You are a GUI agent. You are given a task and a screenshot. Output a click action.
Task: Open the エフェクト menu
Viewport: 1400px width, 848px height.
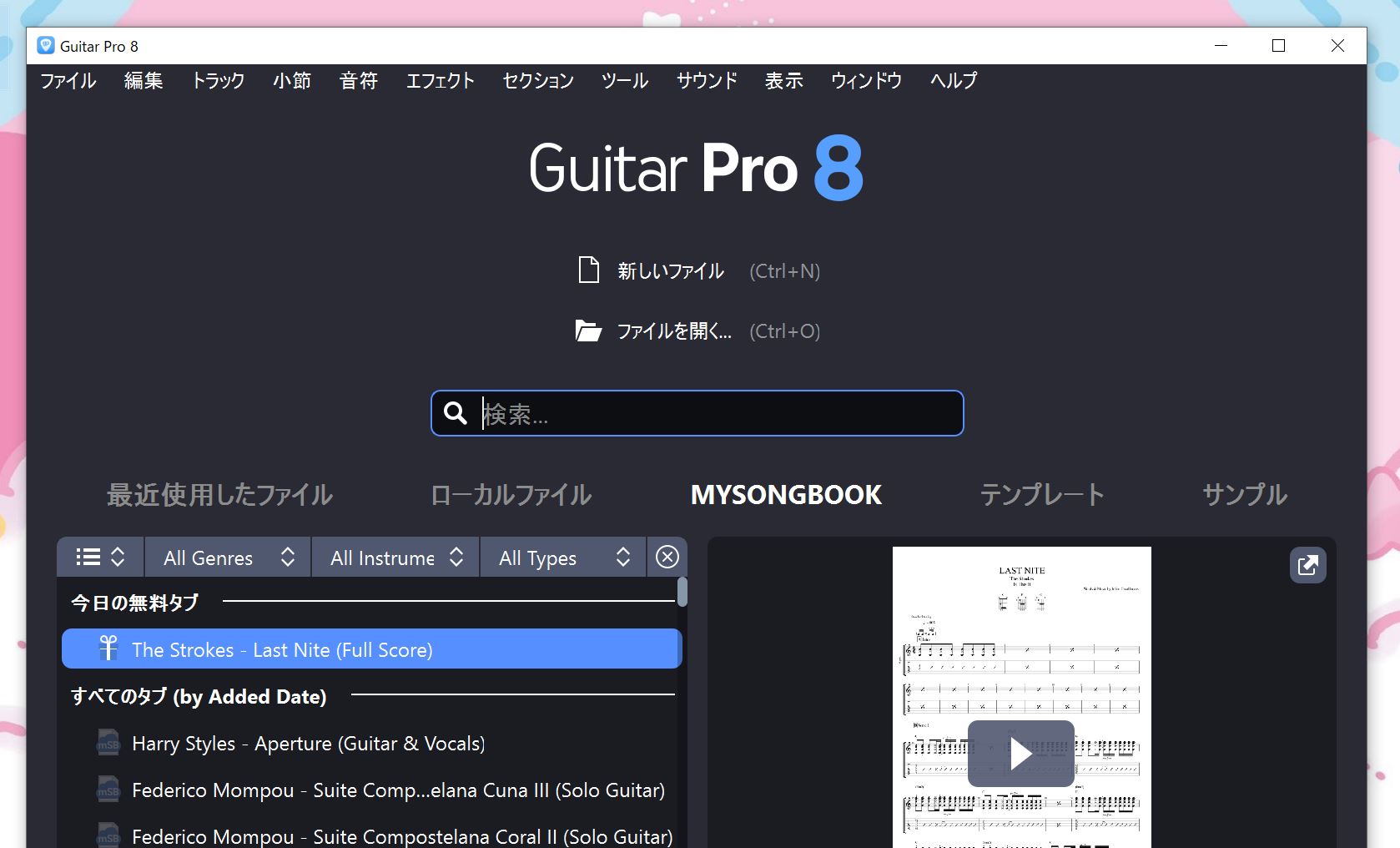(441, 81)
